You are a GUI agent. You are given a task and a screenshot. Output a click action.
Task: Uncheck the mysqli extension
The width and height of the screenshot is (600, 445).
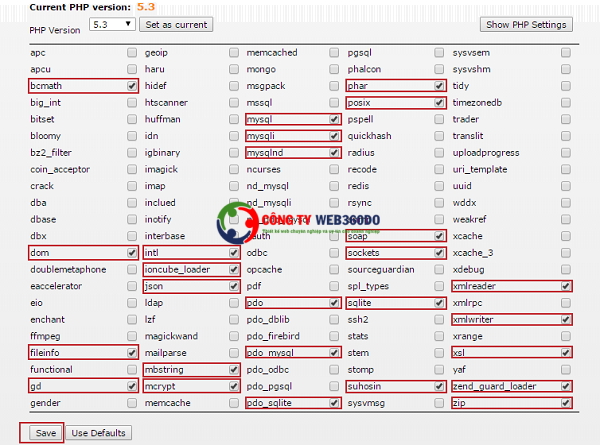(x=334, y=136)
